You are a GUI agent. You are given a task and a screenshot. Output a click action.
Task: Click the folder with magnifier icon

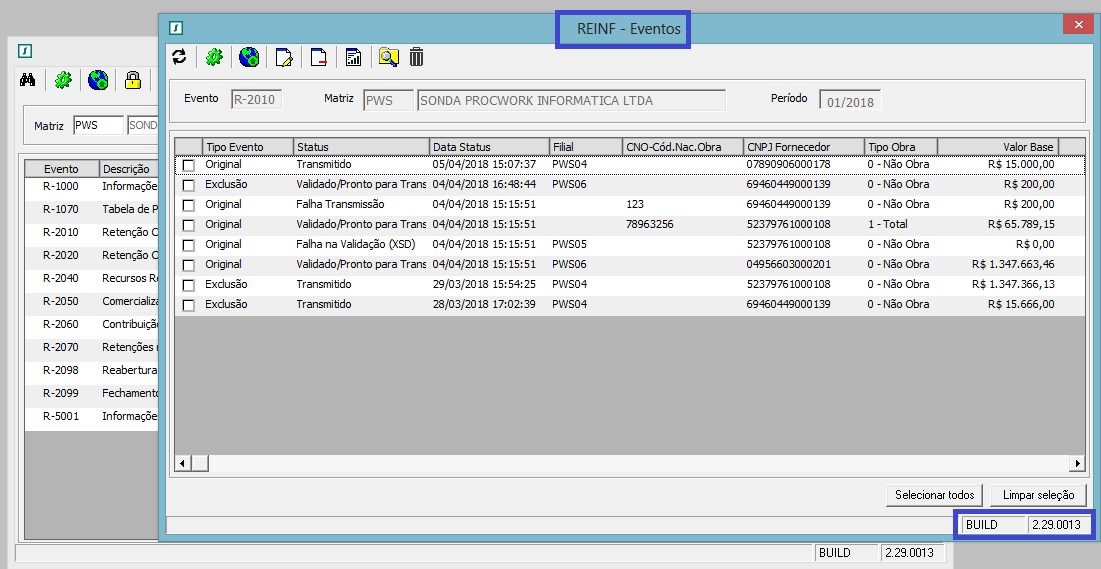388,57
